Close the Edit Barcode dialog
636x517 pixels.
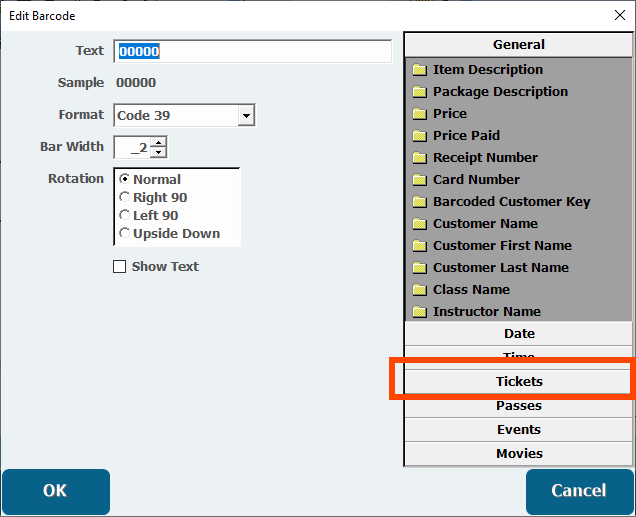pos(619,15)
